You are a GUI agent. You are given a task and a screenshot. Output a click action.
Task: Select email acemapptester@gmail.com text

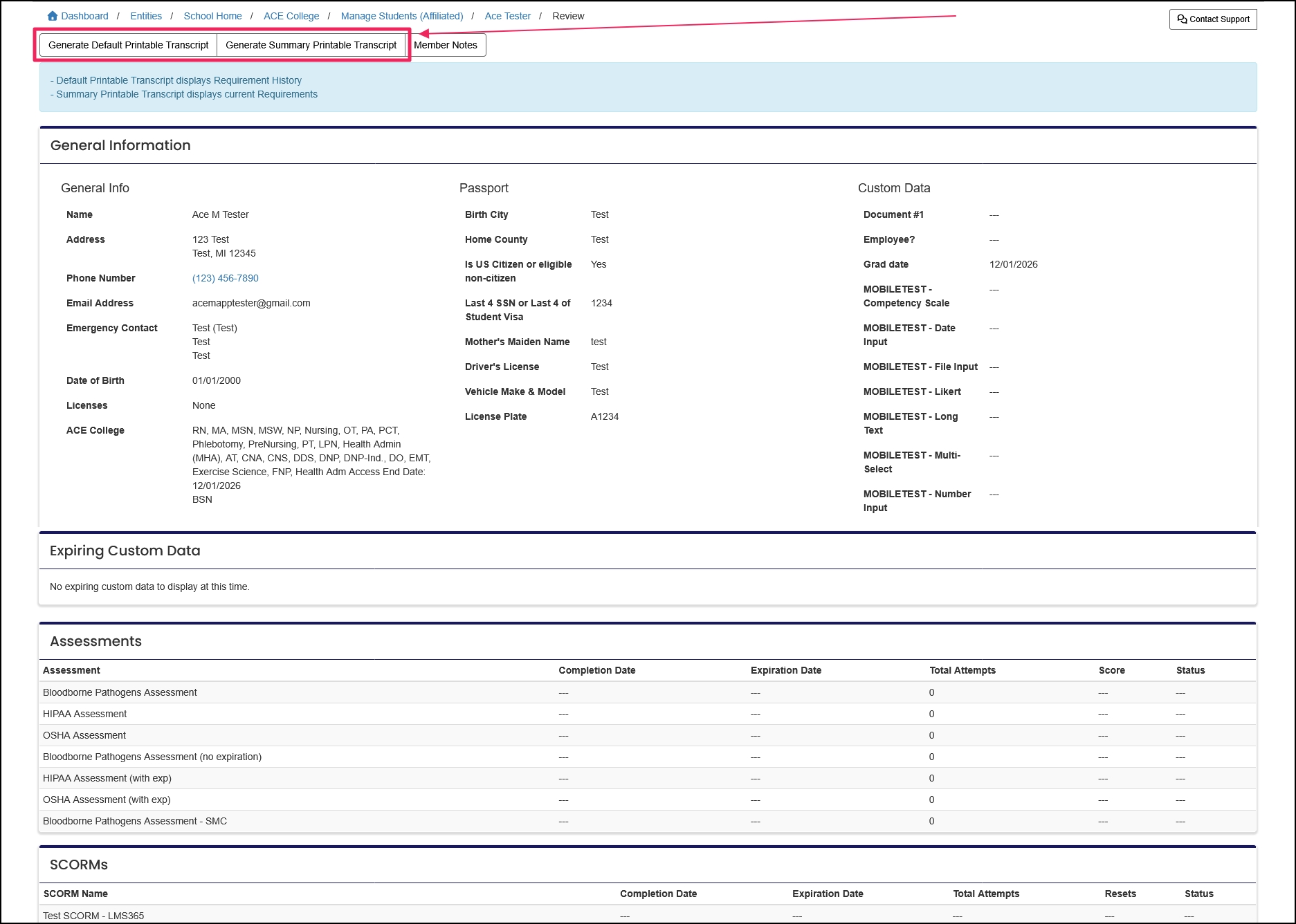(x=251, y=303)
